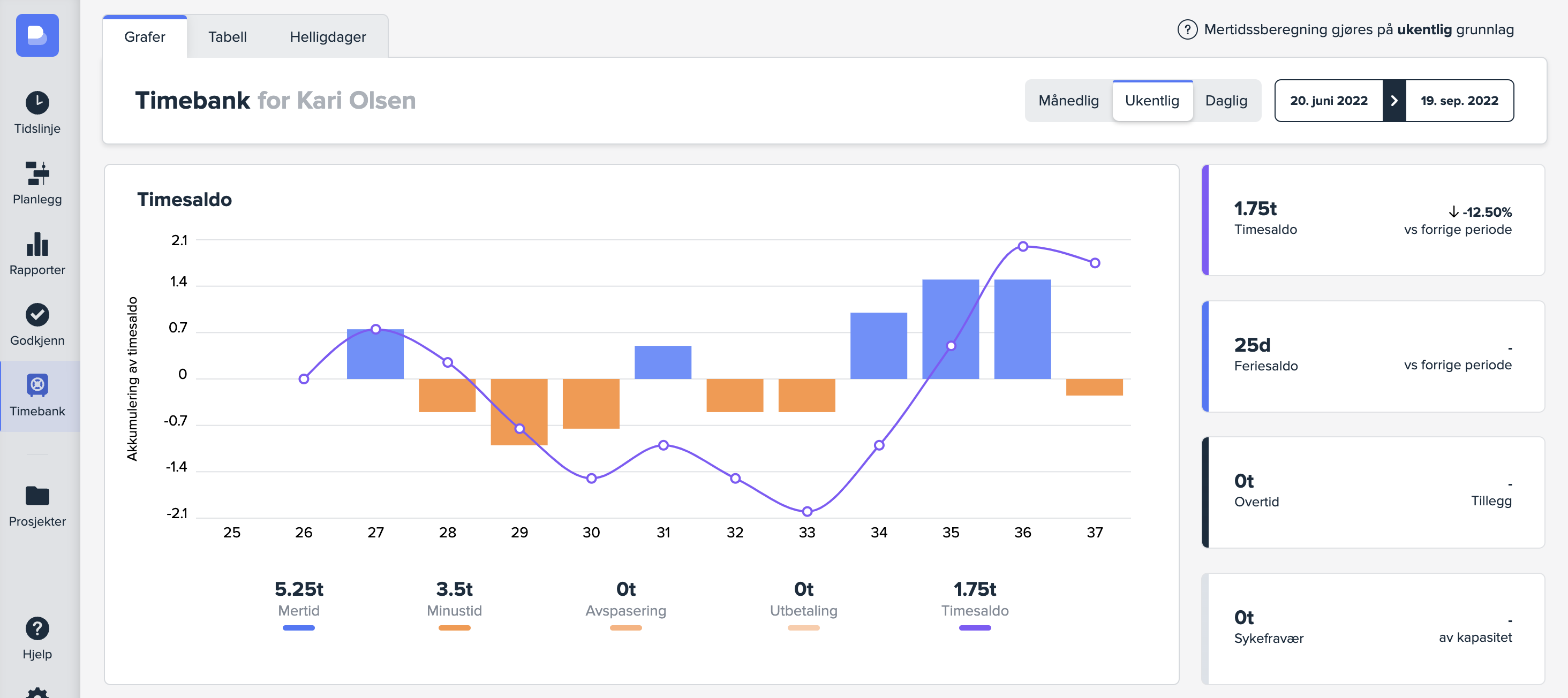Screen dimensions: 1568x698
Task: Open Godkjenn checkmark icon
Action: pos(37,315)
